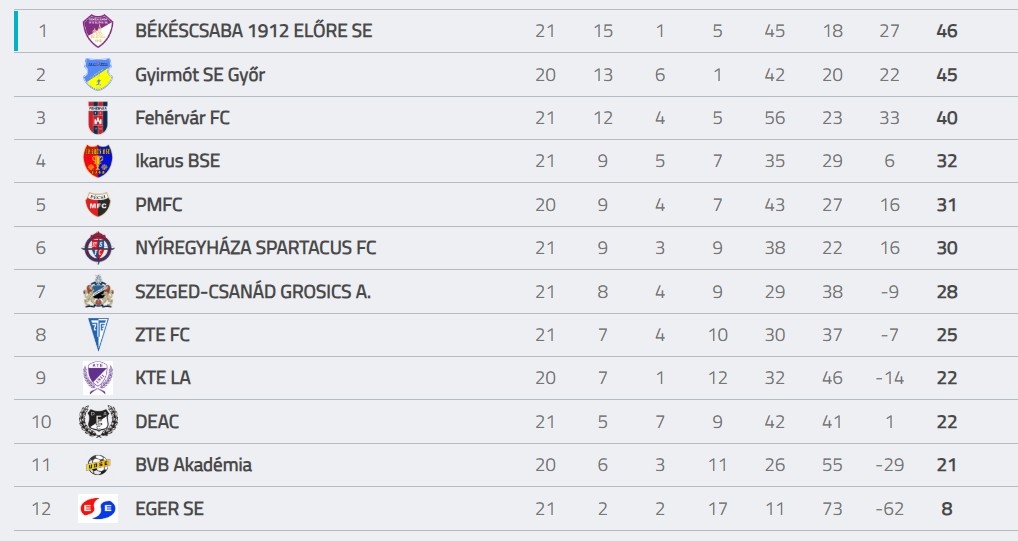Click the Fehérvár FC crest icon
Image resolution: width=1018 pixels, height=541 pixels.
pos(98,118)
